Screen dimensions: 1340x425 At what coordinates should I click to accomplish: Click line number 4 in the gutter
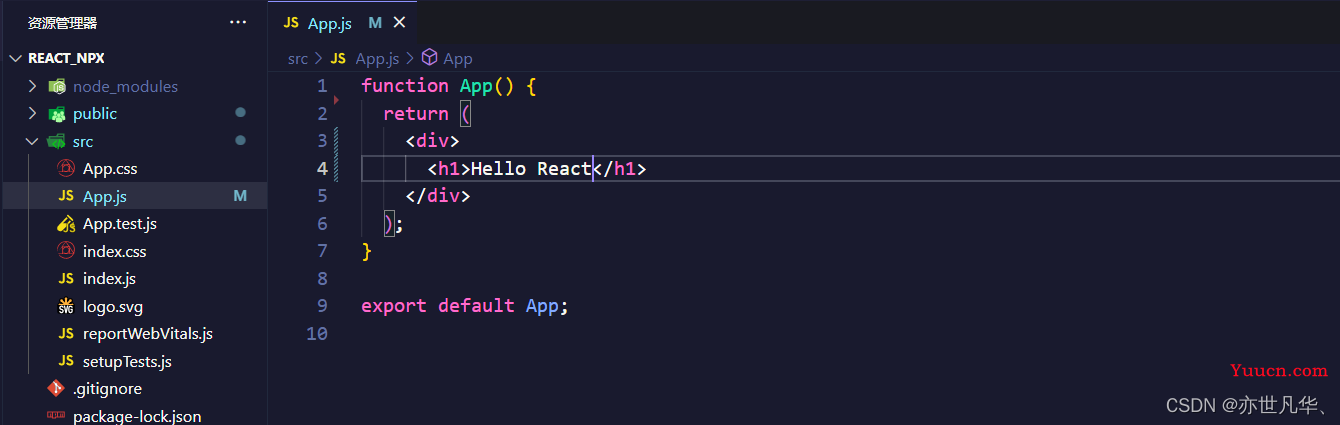(x=322, y=168)
